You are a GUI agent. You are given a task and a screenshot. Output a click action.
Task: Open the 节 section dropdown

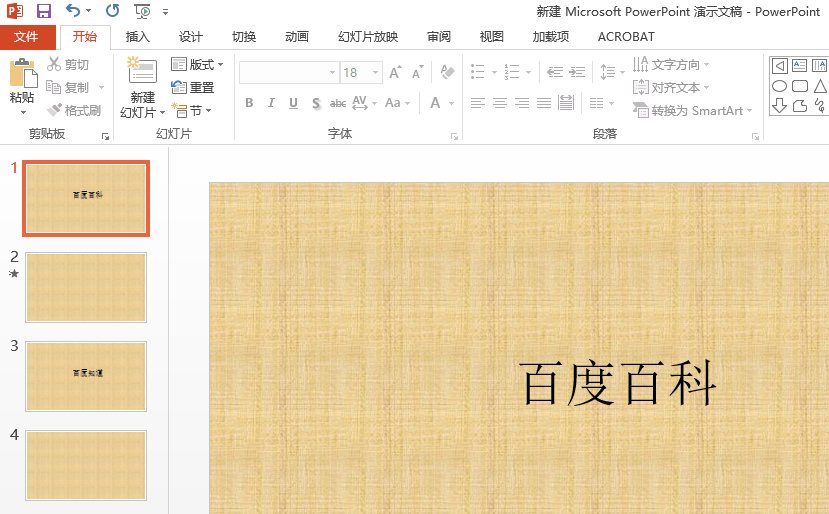coord(191,110)
